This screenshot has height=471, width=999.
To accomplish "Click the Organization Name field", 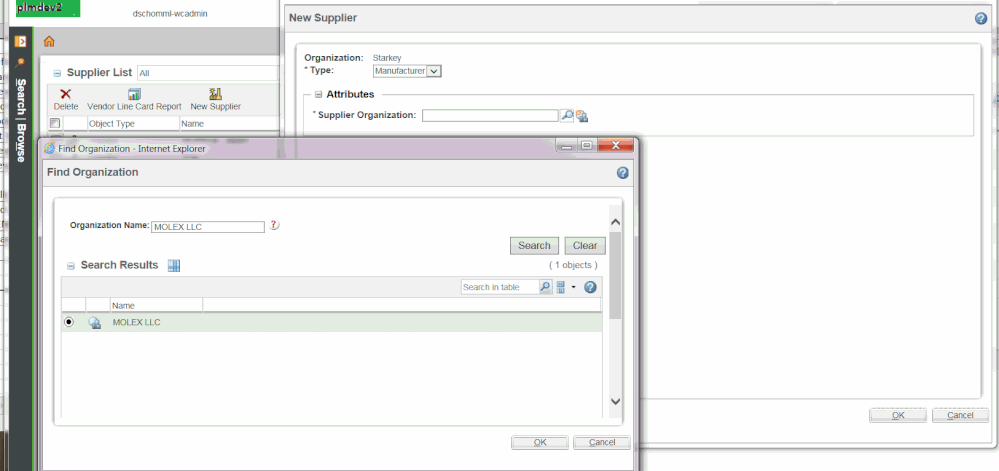I will pos(208,227).
